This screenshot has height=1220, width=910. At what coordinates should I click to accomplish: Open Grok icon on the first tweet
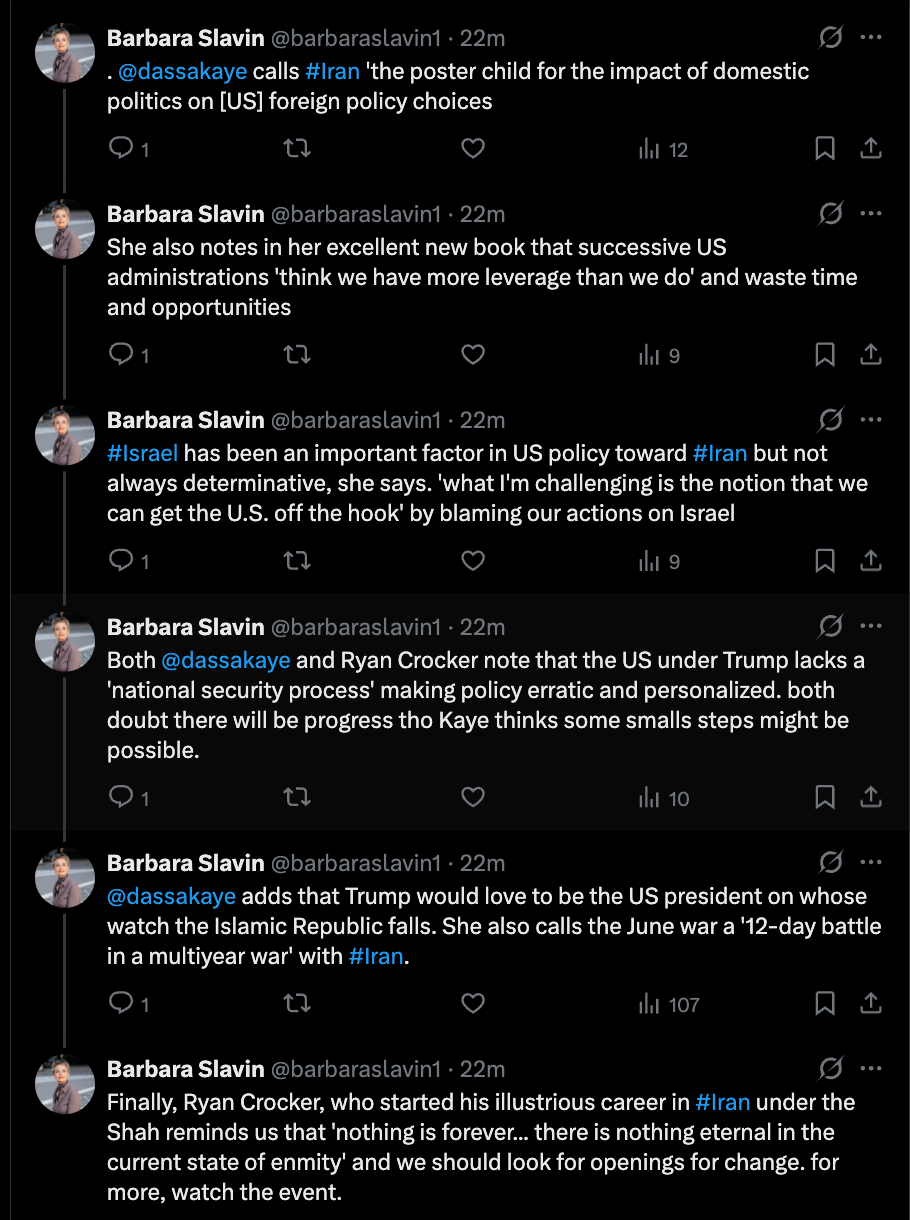click(830, 38)
